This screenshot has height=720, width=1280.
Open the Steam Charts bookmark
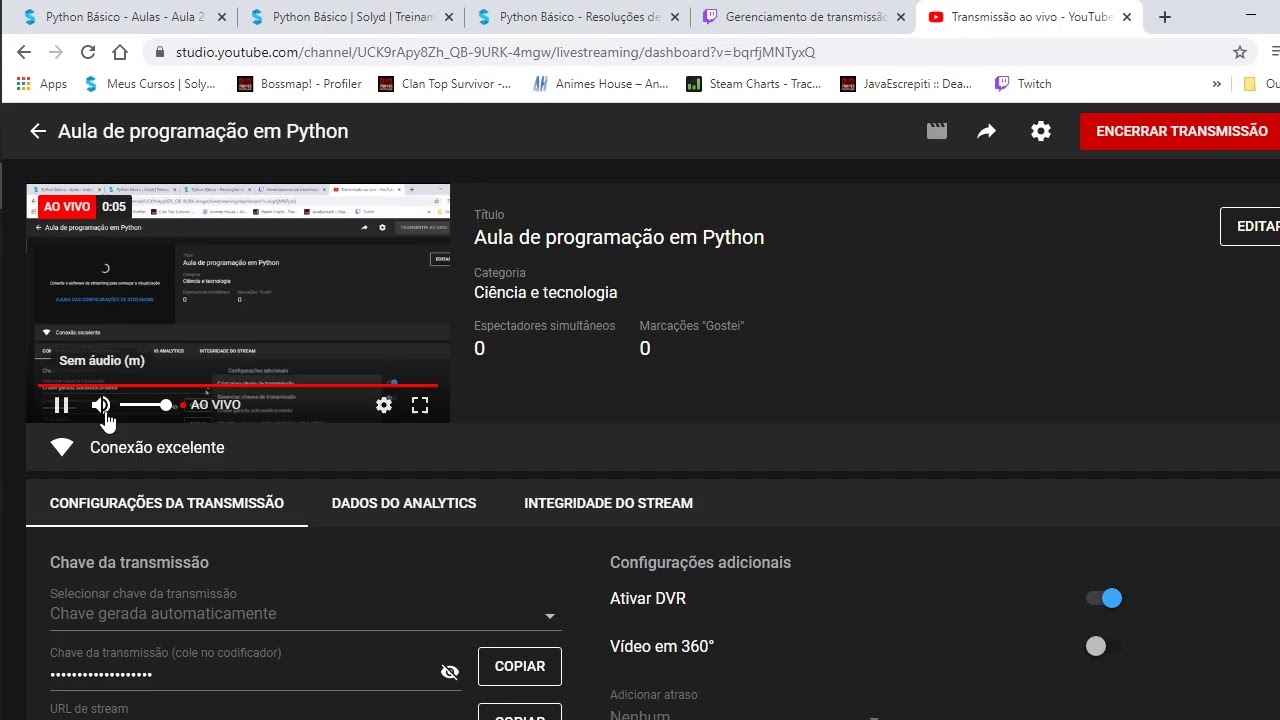[754, 84]
